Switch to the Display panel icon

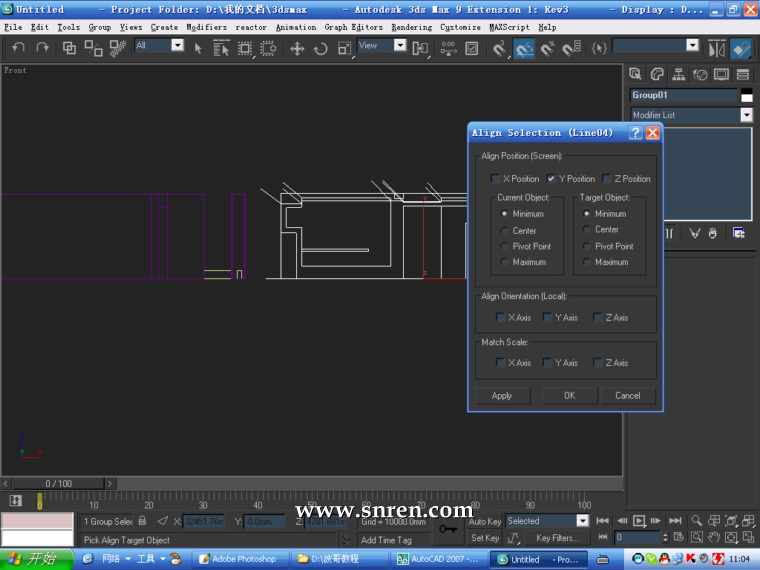(721, 74)
